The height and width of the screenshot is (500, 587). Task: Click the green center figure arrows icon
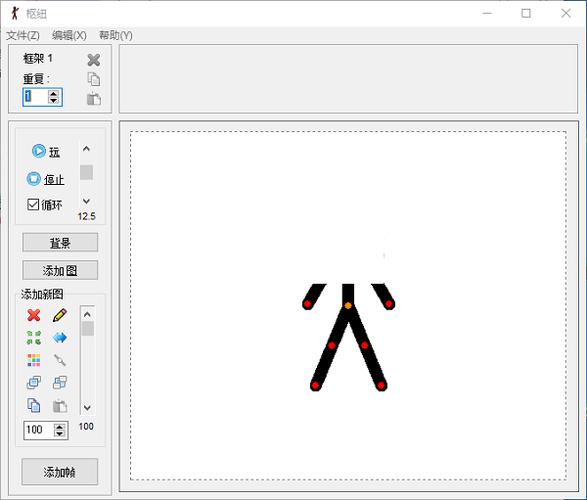(34, 338)
